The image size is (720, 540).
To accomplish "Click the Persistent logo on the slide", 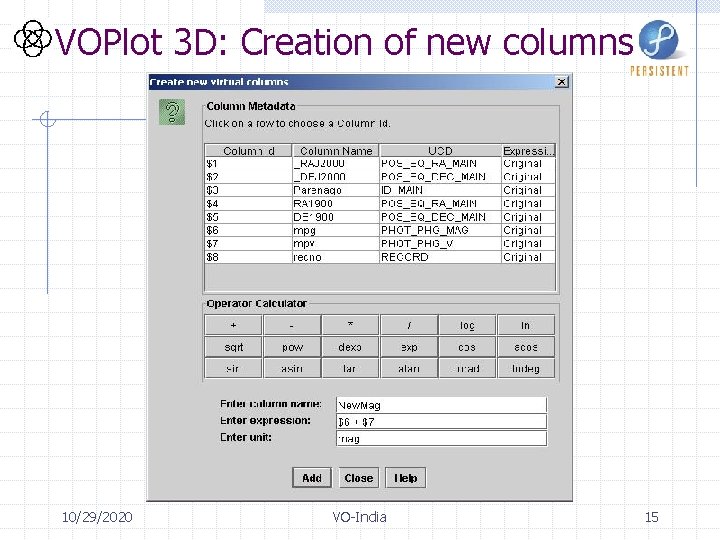I will [659, 48].
